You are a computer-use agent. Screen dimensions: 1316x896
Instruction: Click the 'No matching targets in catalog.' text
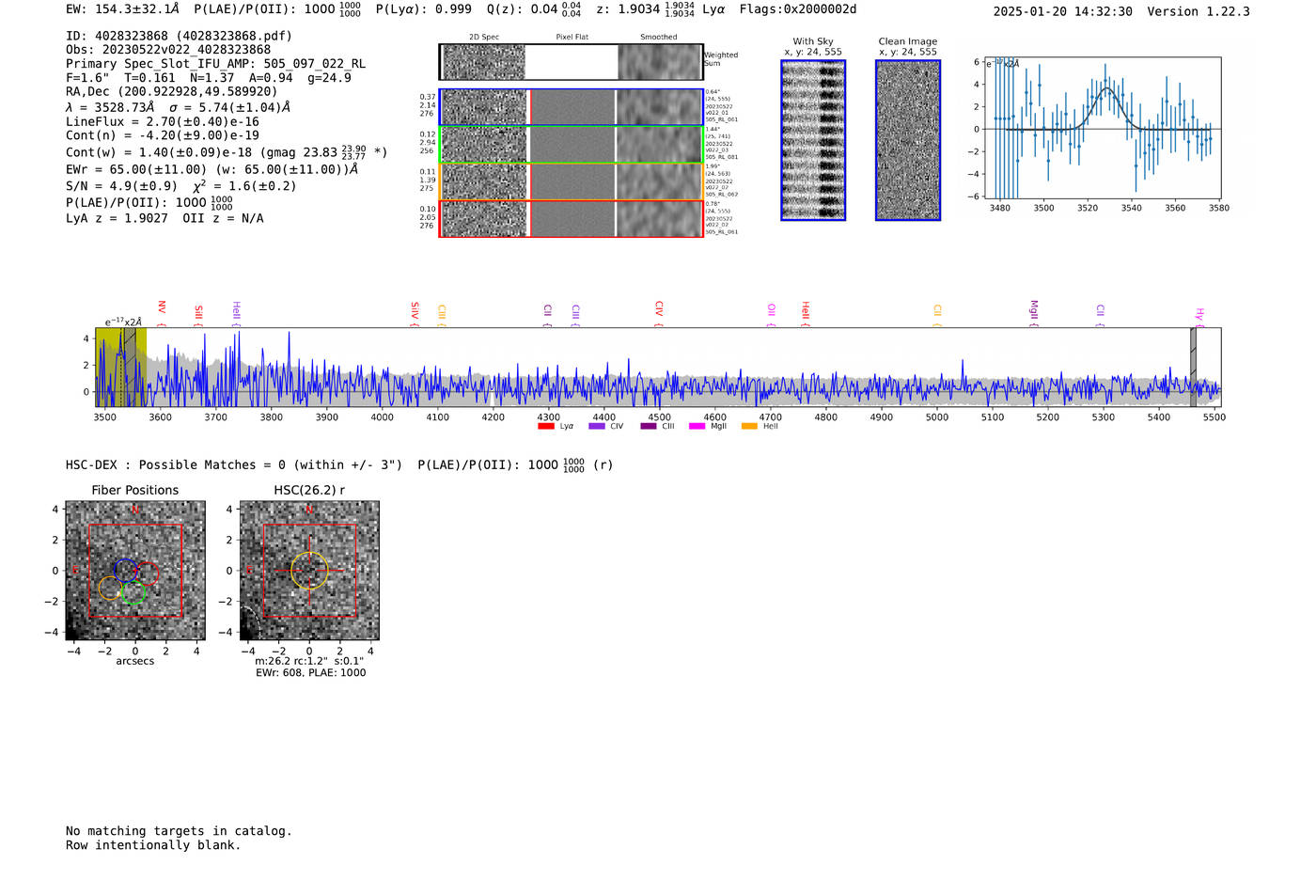pyautogui.click(x=179, y=831)
